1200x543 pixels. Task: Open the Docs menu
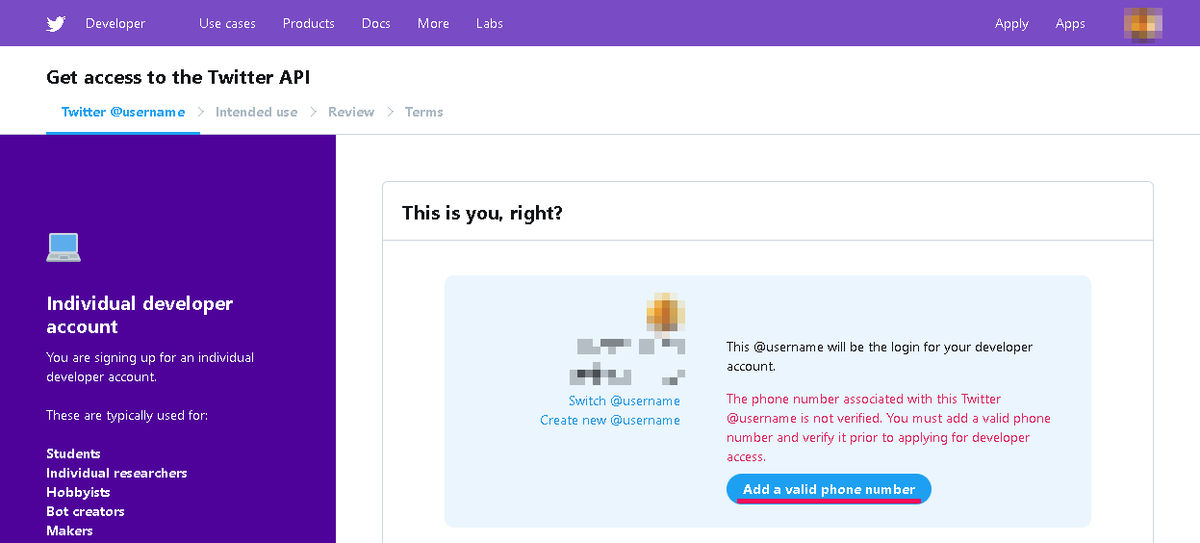click(x=376, y=24)
